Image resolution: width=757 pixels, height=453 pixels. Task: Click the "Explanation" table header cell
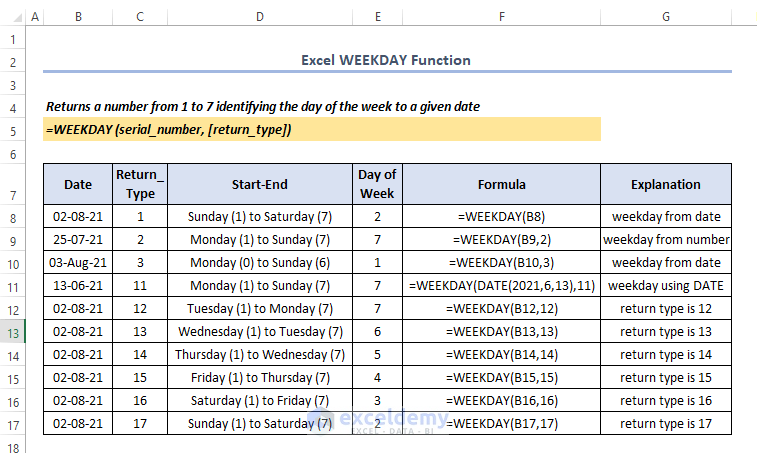pyautogui.click(x=666, y=184)
